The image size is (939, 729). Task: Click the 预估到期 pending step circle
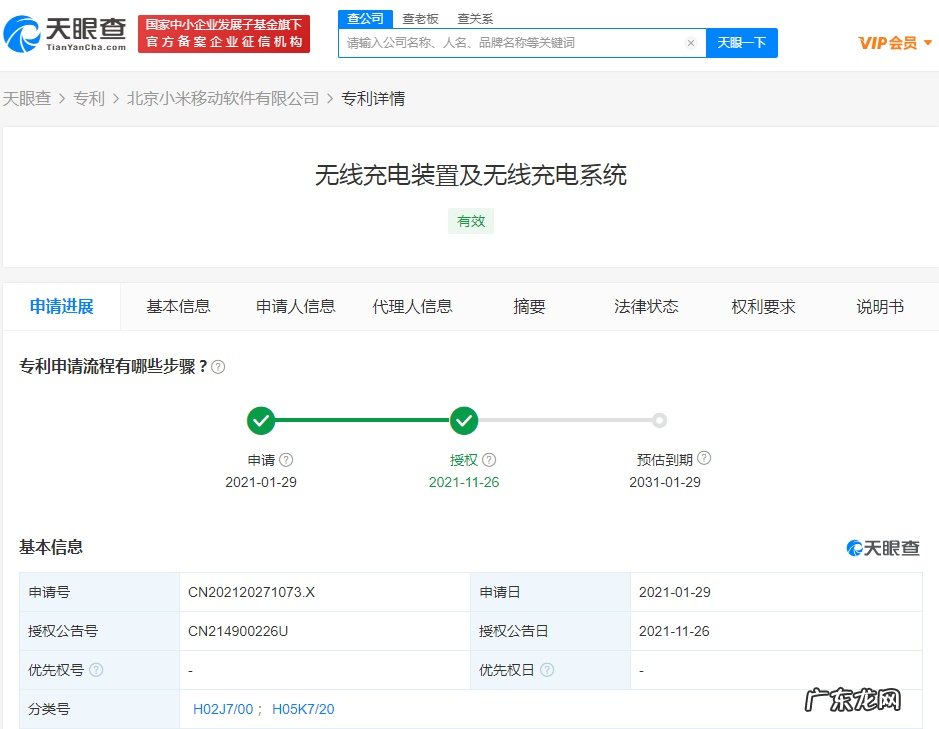[659, 420]
